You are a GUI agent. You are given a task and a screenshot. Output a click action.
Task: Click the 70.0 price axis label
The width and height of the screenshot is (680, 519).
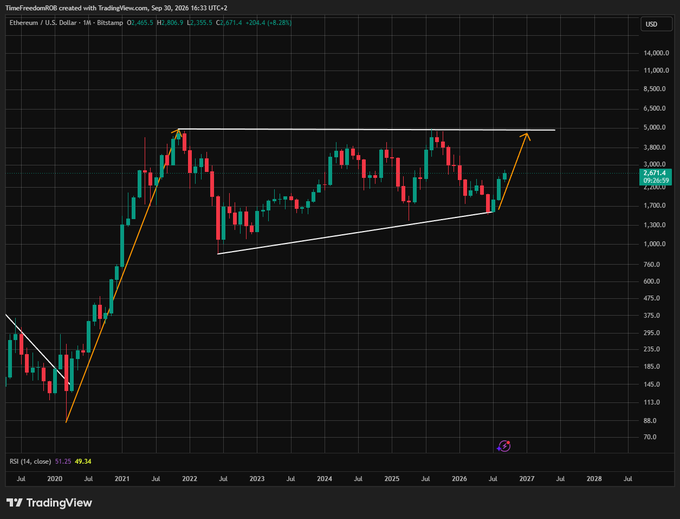point(650,437)
